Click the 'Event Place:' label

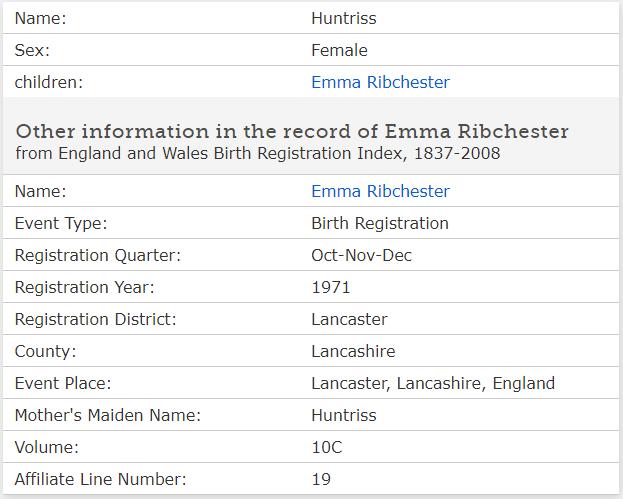63,383
